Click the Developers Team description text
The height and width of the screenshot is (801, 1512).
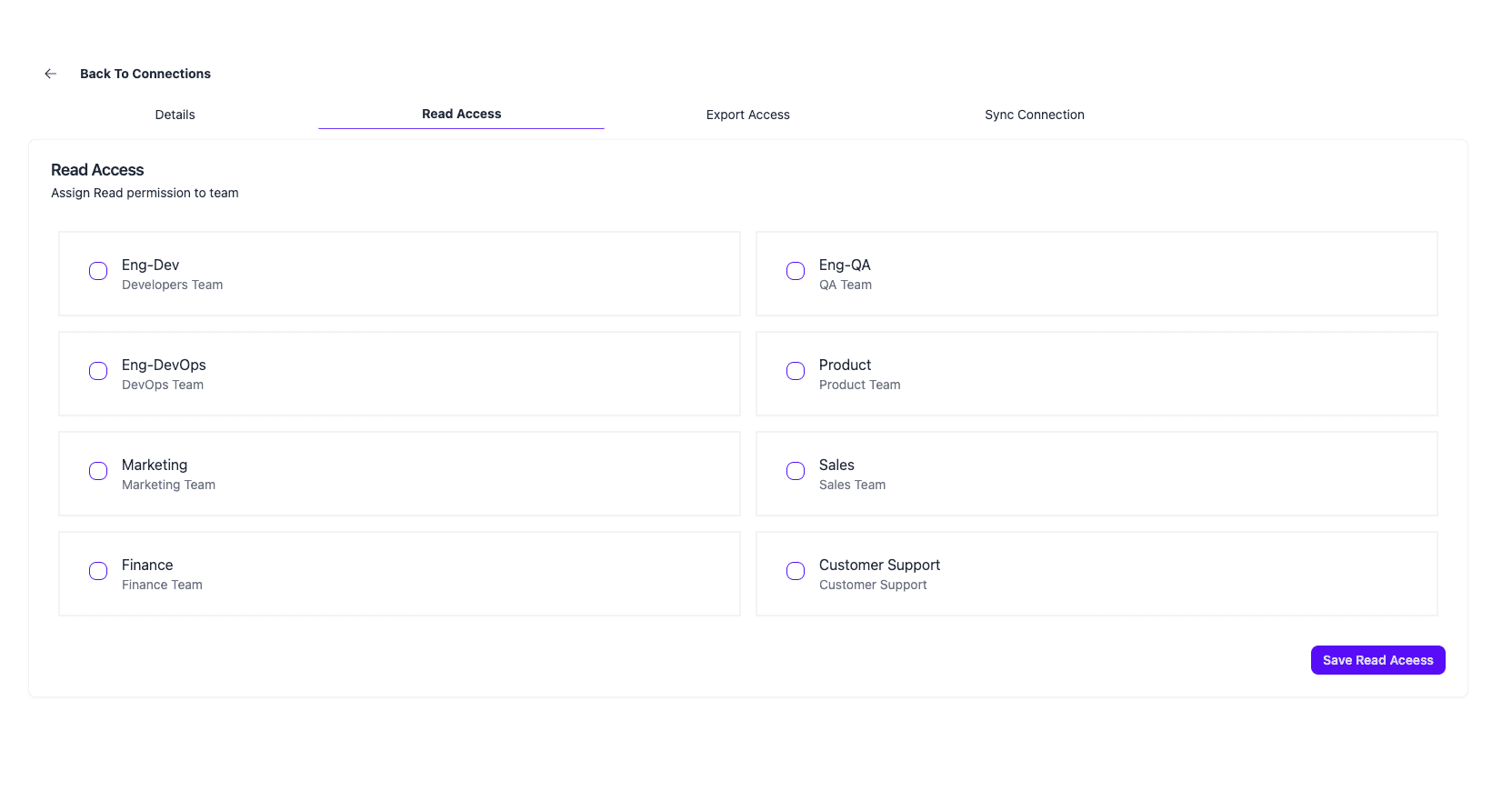pos(172,285)
